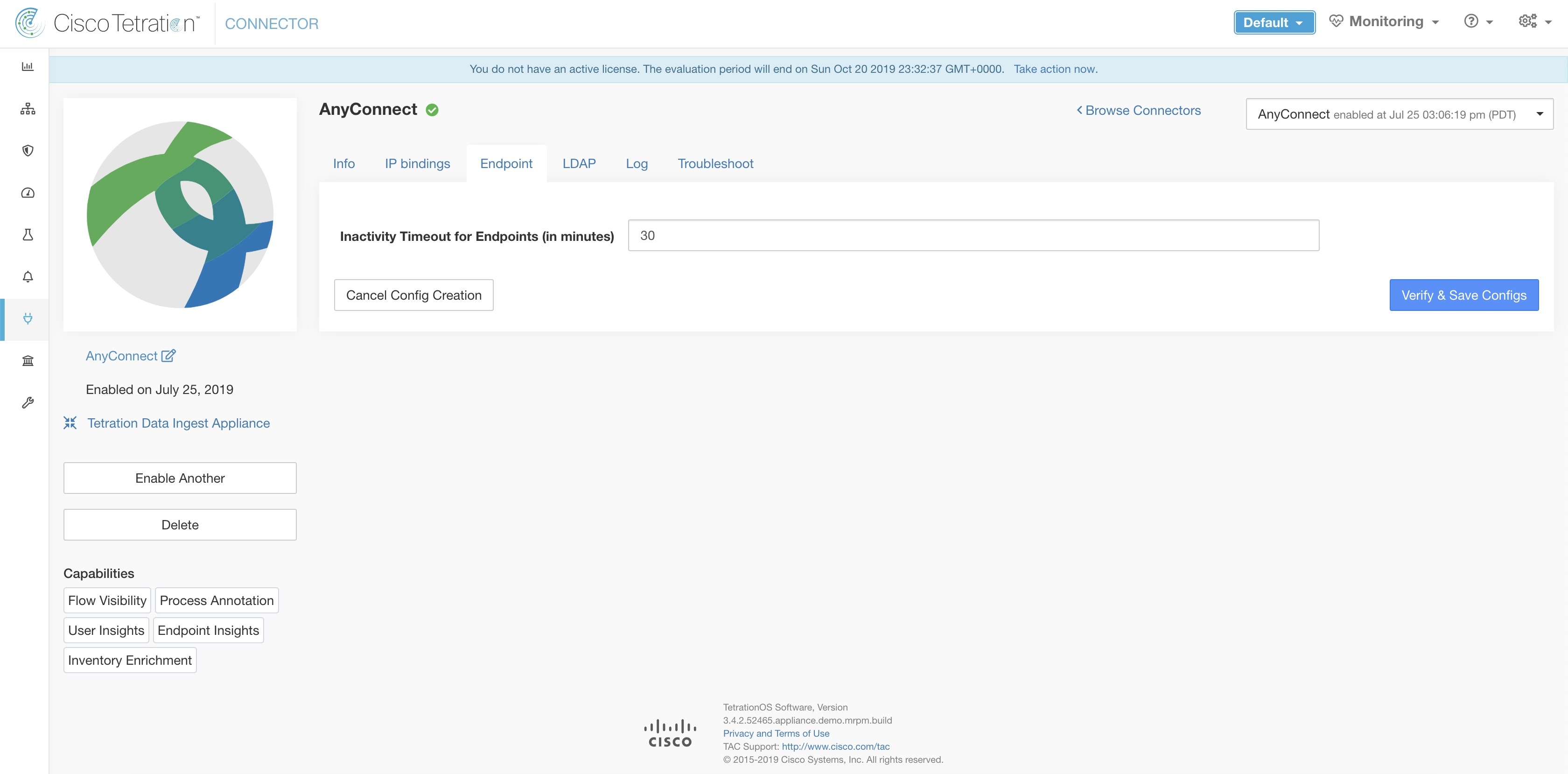The width and height of the screenshot is (1568, 774).
Task: Click the lab/experiments icon in sidebar
Action: (x=26, y=234)
